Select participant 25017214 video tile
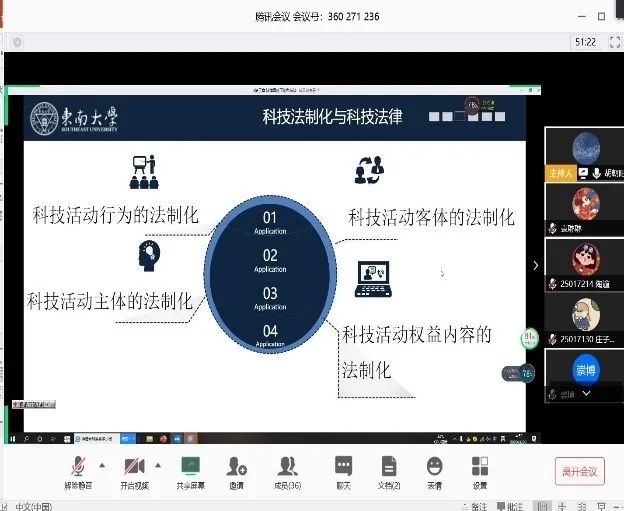Screen dimensions: 624x511 584,263
